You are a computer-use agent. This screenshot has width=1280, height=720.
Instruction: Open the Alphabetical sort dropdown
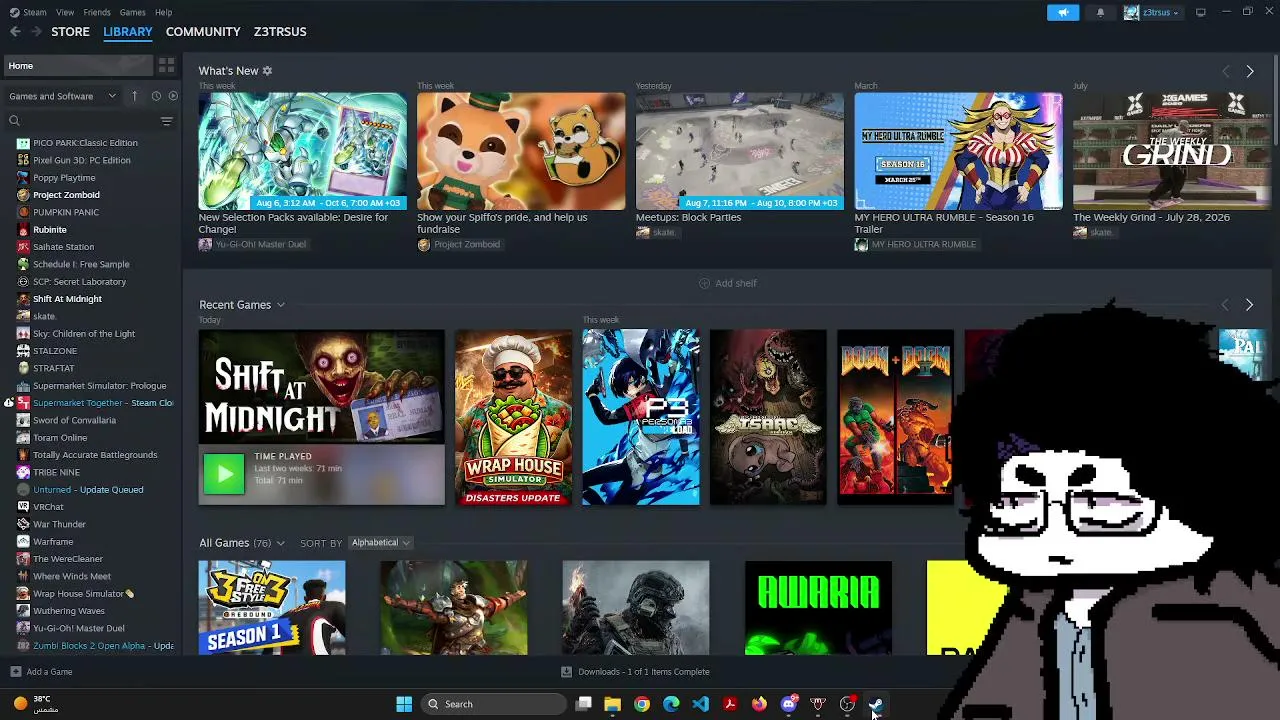click(x=380, y=543)
